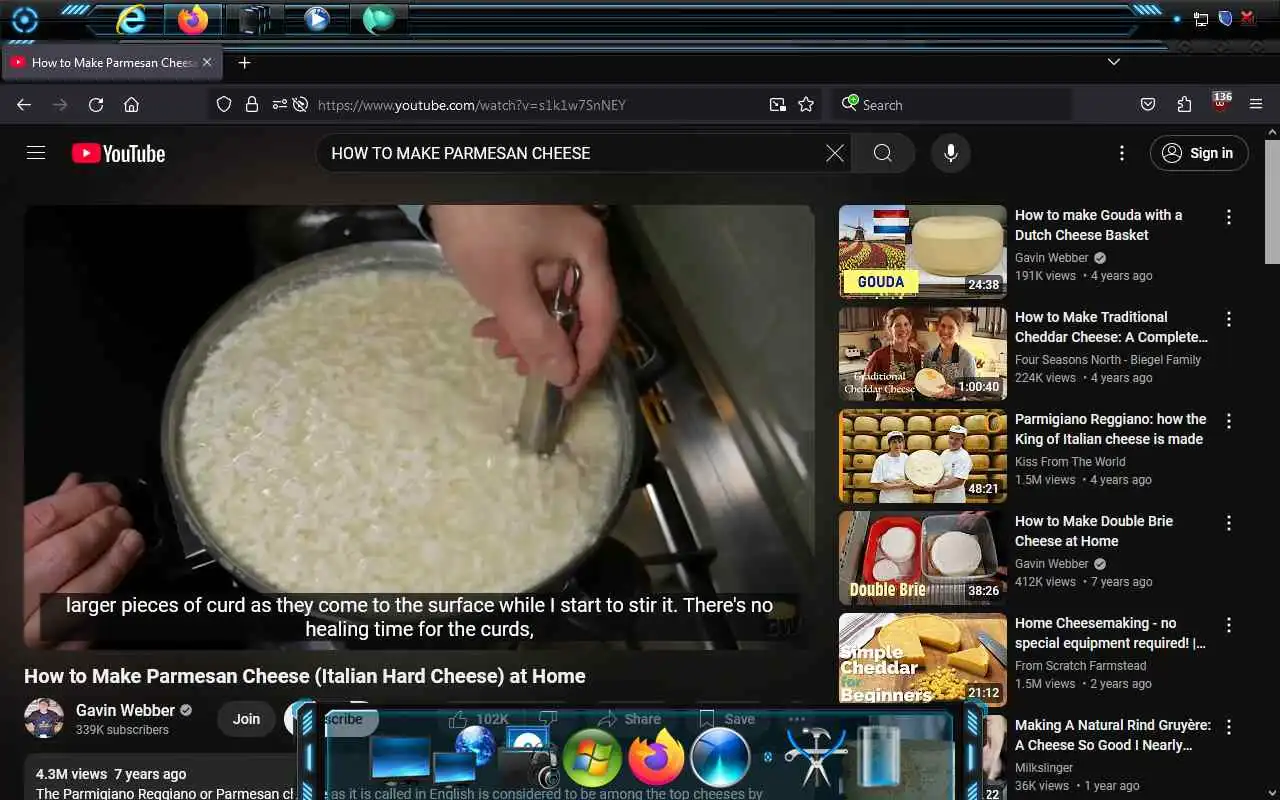The image size is (1280, 800).
Task: Go back to the previous page
Action: tap(24, 105)
